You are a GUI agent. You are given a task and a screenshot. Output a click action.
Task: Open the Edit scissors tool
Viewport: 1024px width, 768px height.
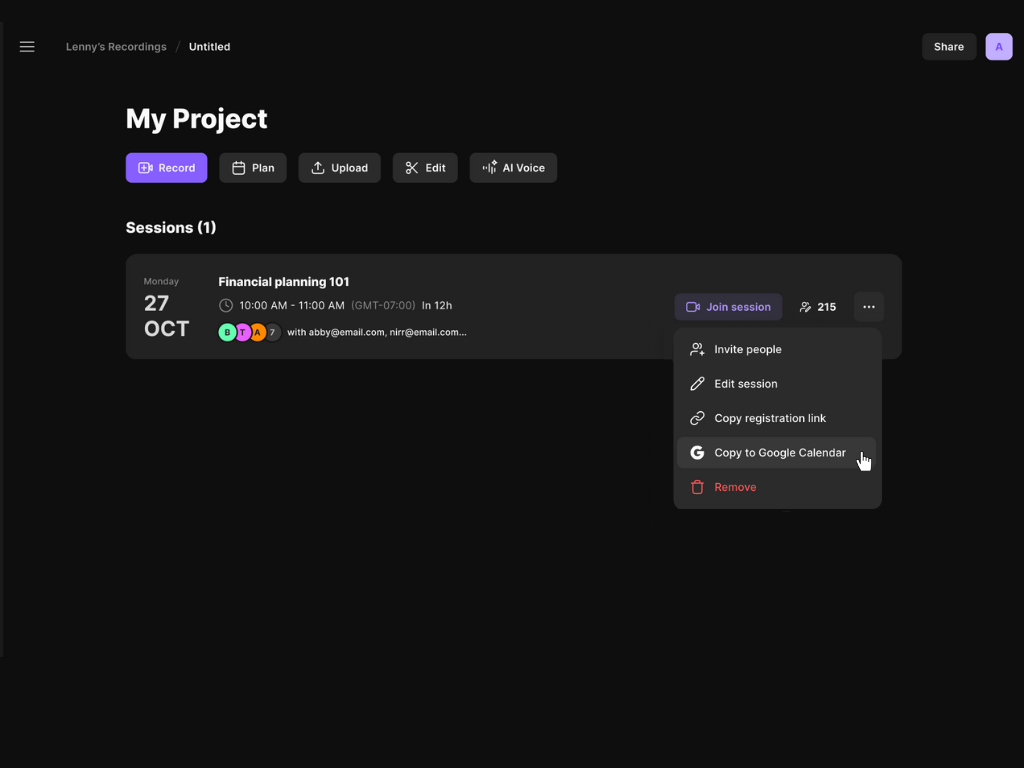[x=425, y=168]
